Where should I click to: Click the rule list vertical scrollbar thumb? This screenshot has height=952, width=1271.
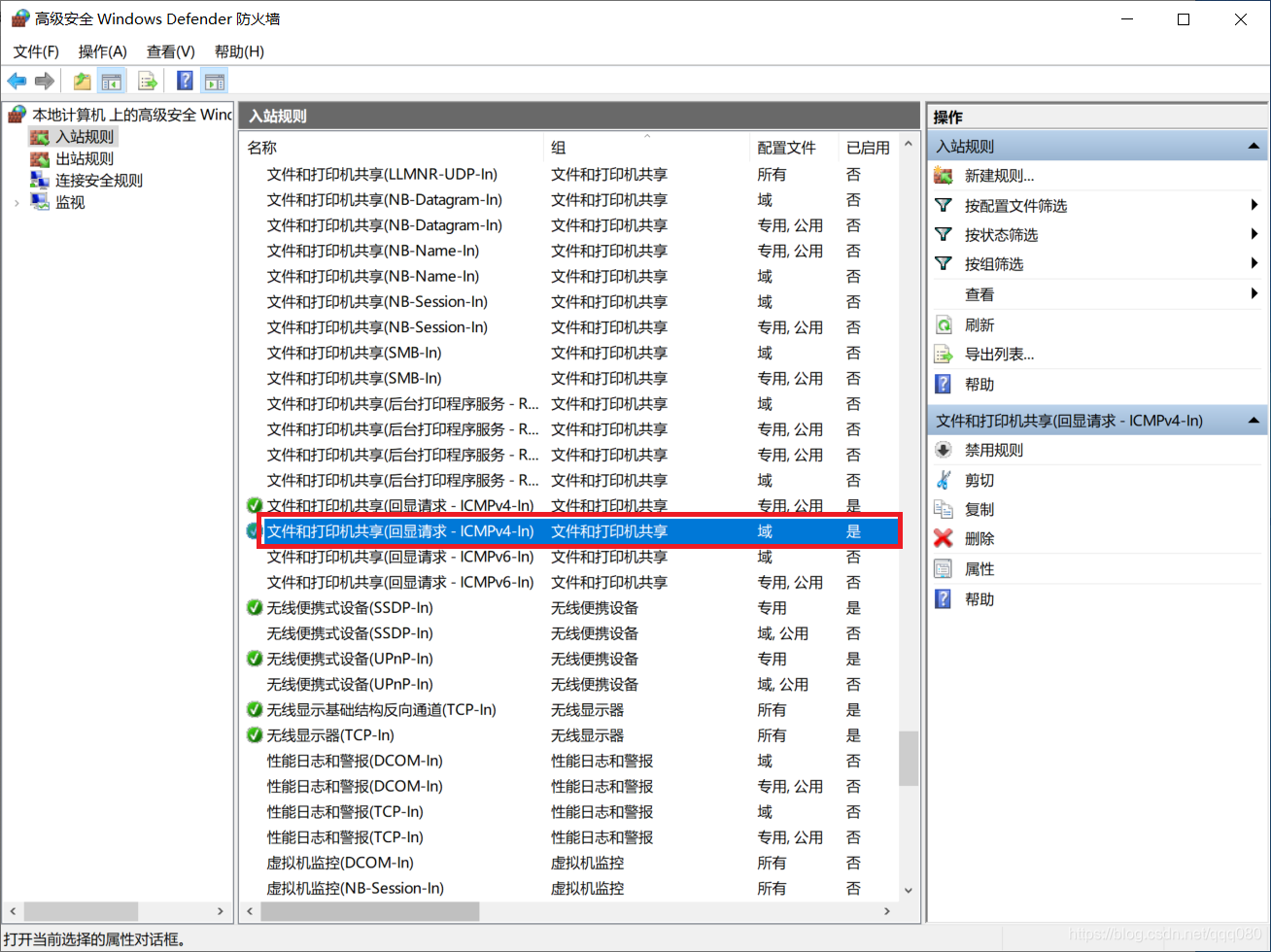point(909,758)
